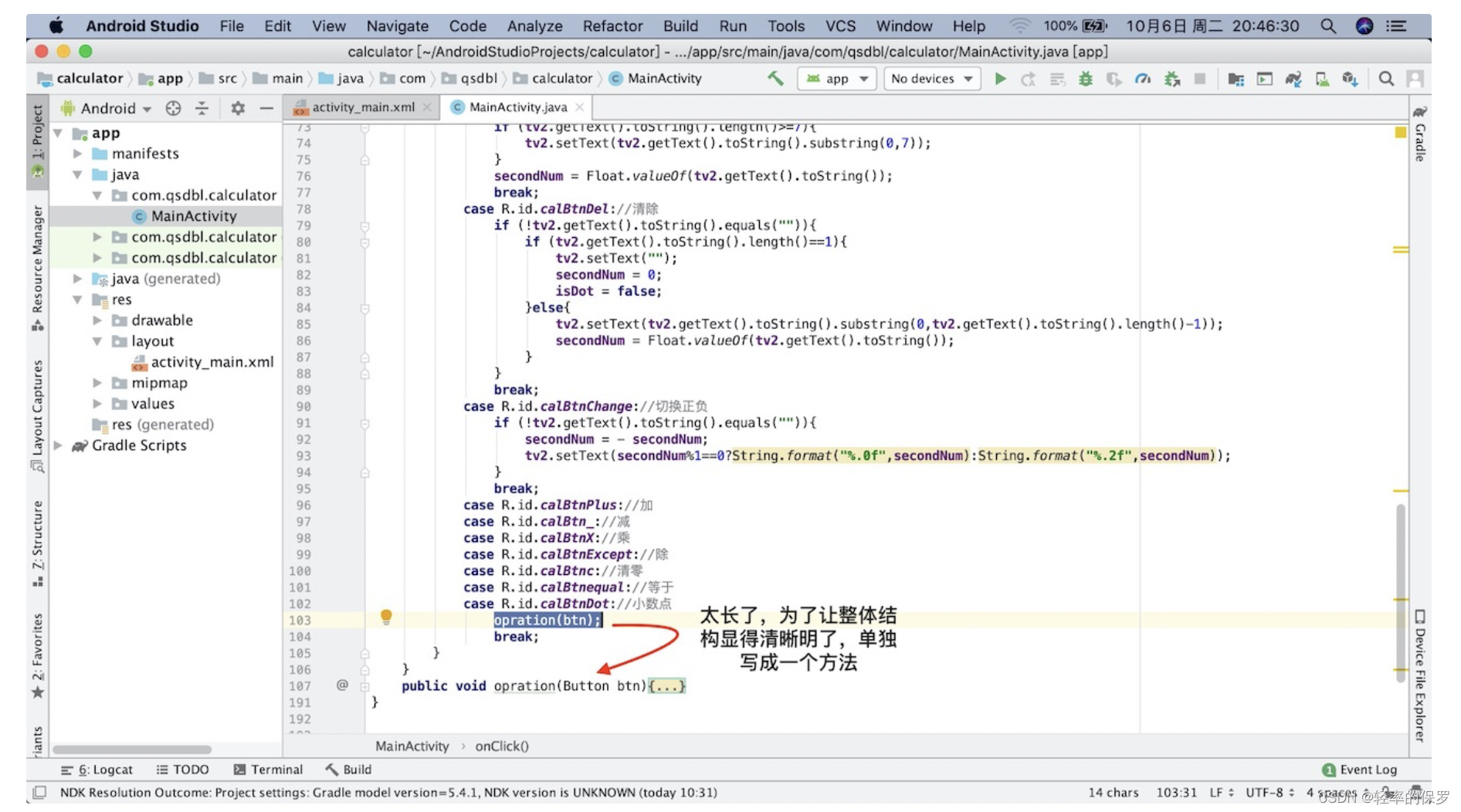
Task: Click the gray Stop square icon
Action: 1200,79
